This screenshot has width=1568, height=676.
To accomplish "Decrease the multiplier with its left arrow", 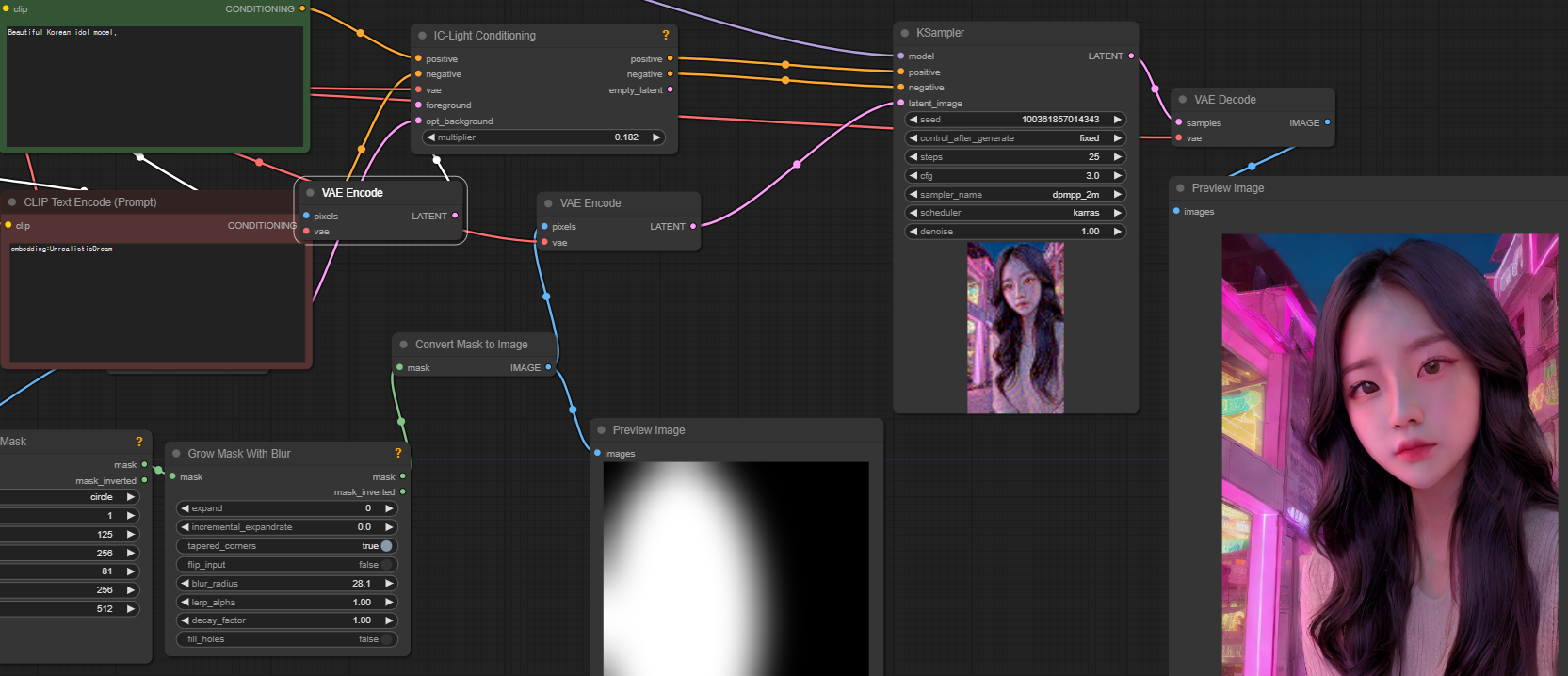I will (x=431, y=137).
